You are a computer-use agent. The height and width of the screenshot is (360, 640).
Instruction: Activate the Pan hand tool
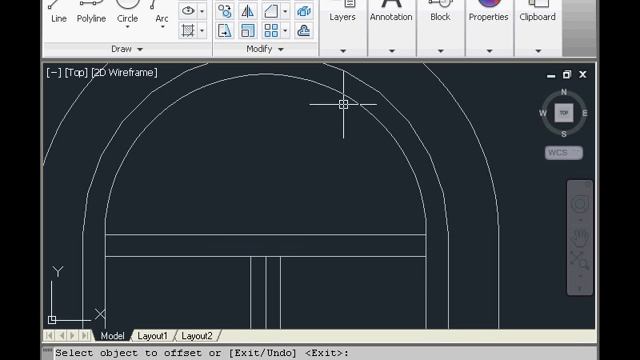click(x=580, y=237)
